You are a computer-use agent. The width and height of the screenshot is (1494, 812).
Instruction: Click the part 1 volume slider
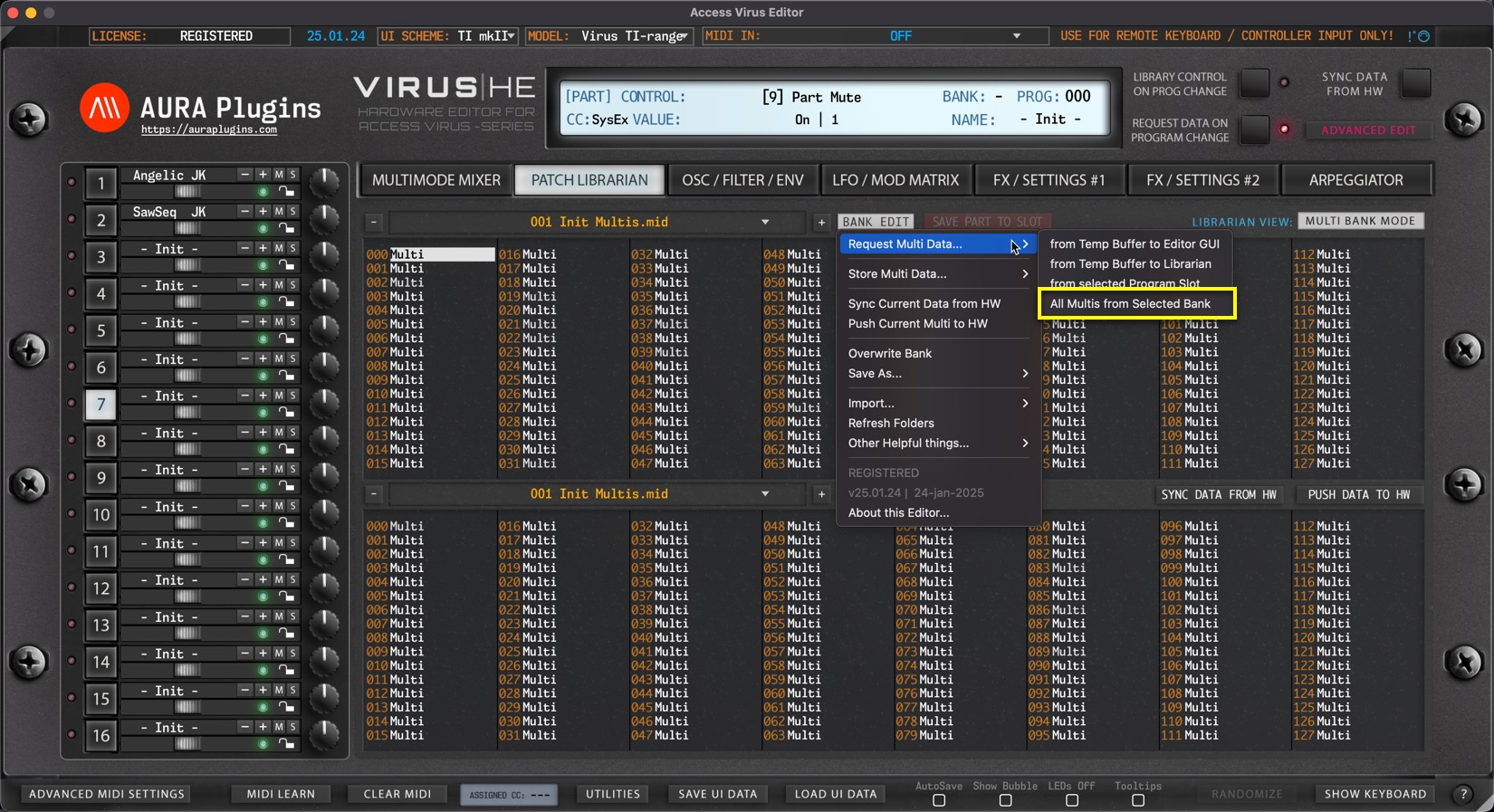click(188, 192)
